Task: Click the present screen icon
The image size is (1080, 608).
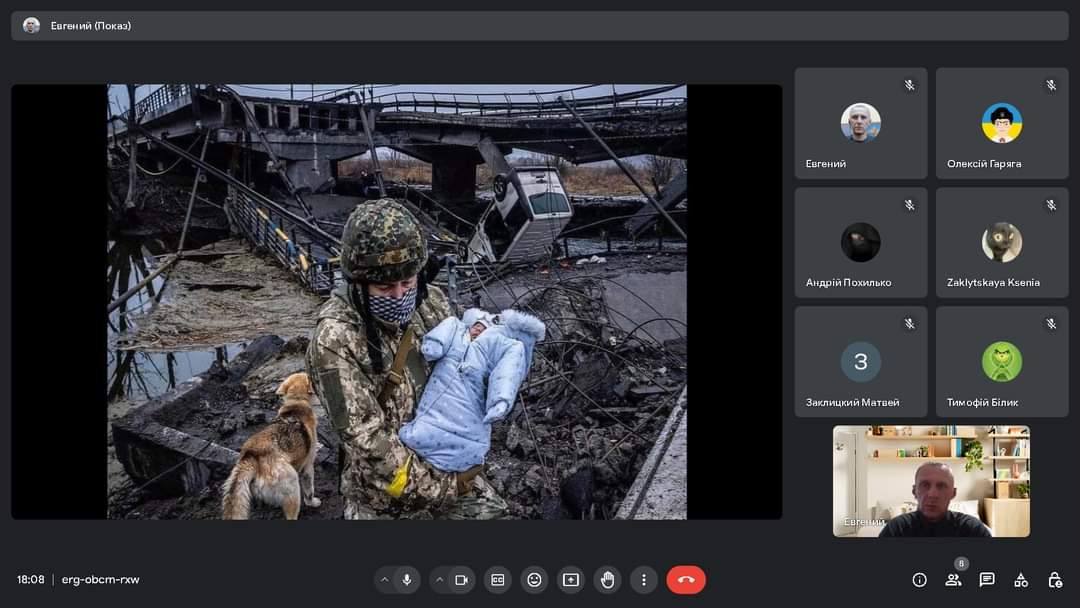Action: click(571, 580)
